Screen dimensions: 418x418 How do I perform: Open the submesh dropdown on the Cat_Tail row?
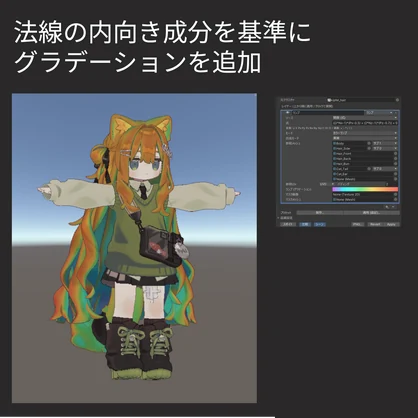(385, 169)
